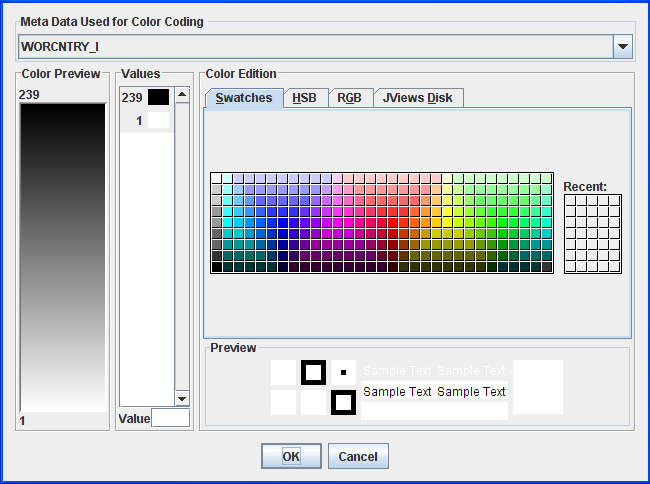Click the Values list scroll down arrow

coord(182,398)
